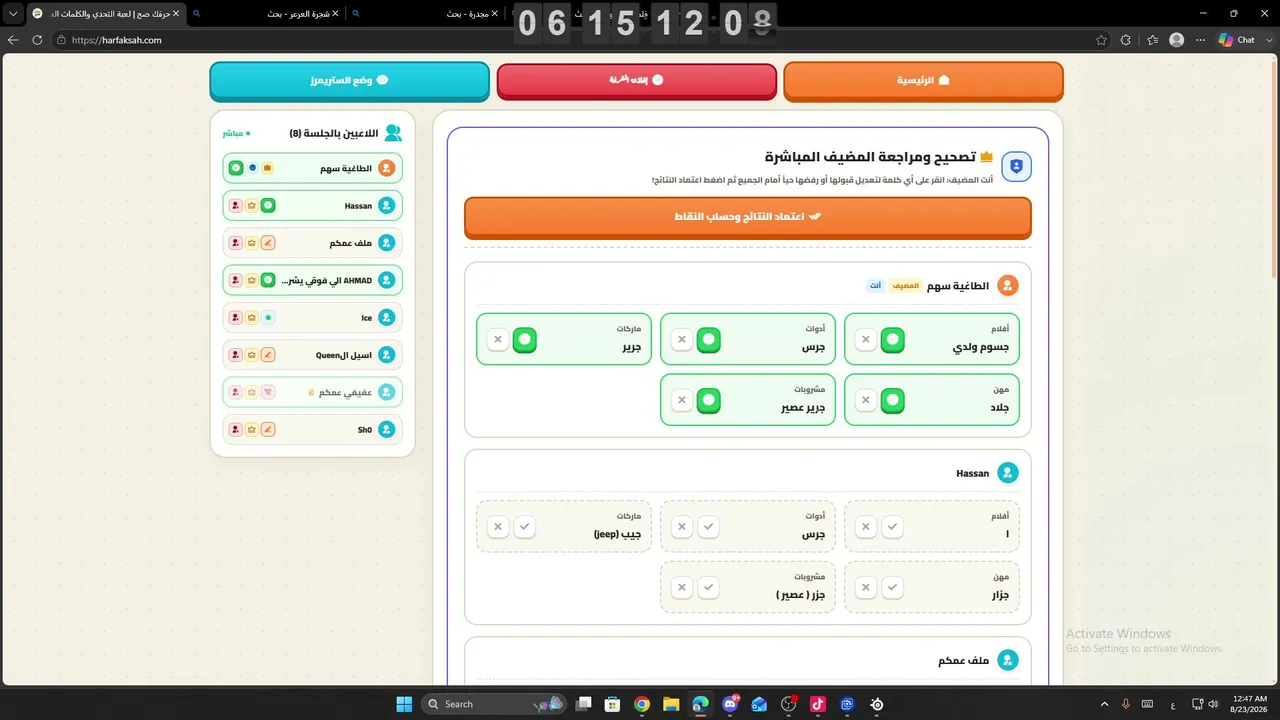Click مباشر live indicator

(x=236, y=133)
